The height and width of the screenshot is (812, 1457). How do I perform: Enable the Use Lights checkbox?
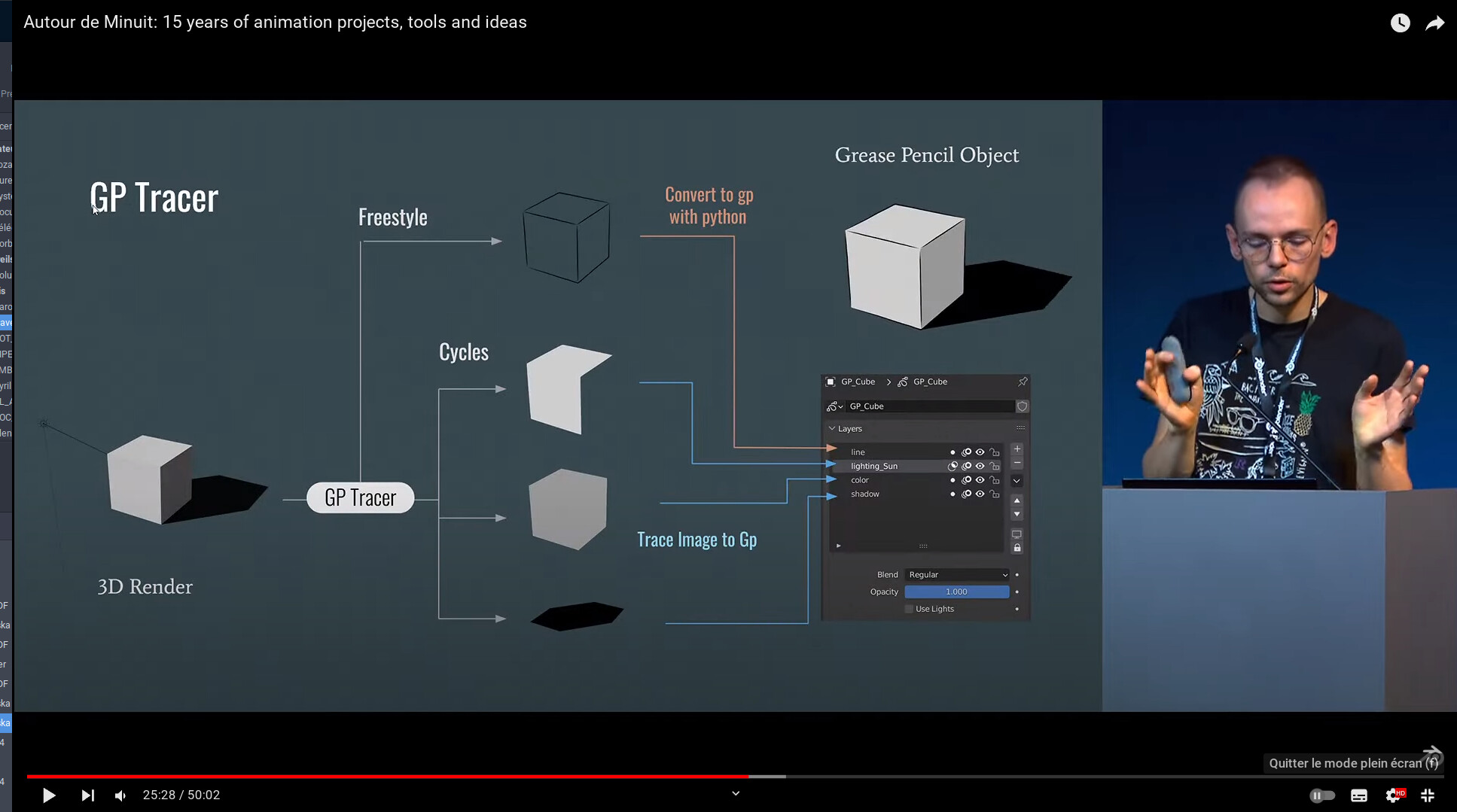point(909,610)
